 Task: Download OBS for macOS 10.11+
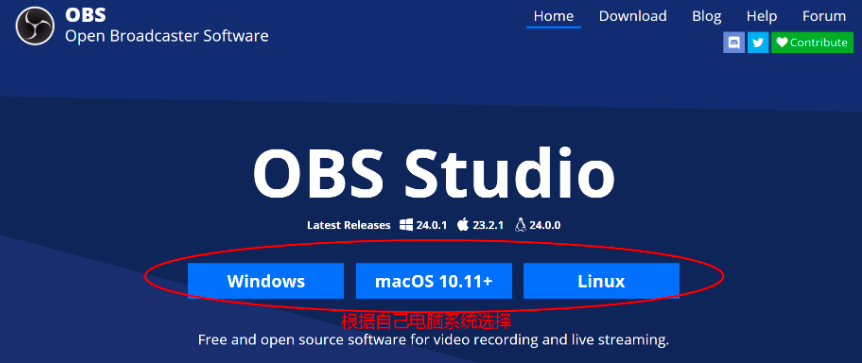[434, 281]
